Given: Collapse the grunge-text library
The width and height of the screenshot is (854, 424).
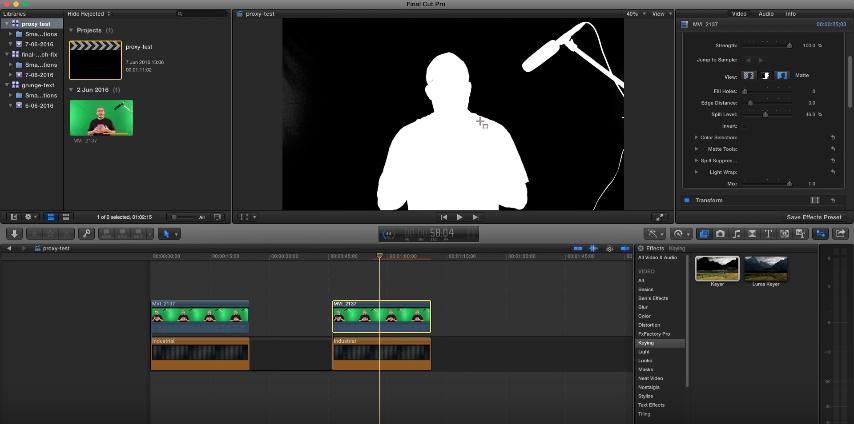Looking at the screenshot, I should pos(6,85).
